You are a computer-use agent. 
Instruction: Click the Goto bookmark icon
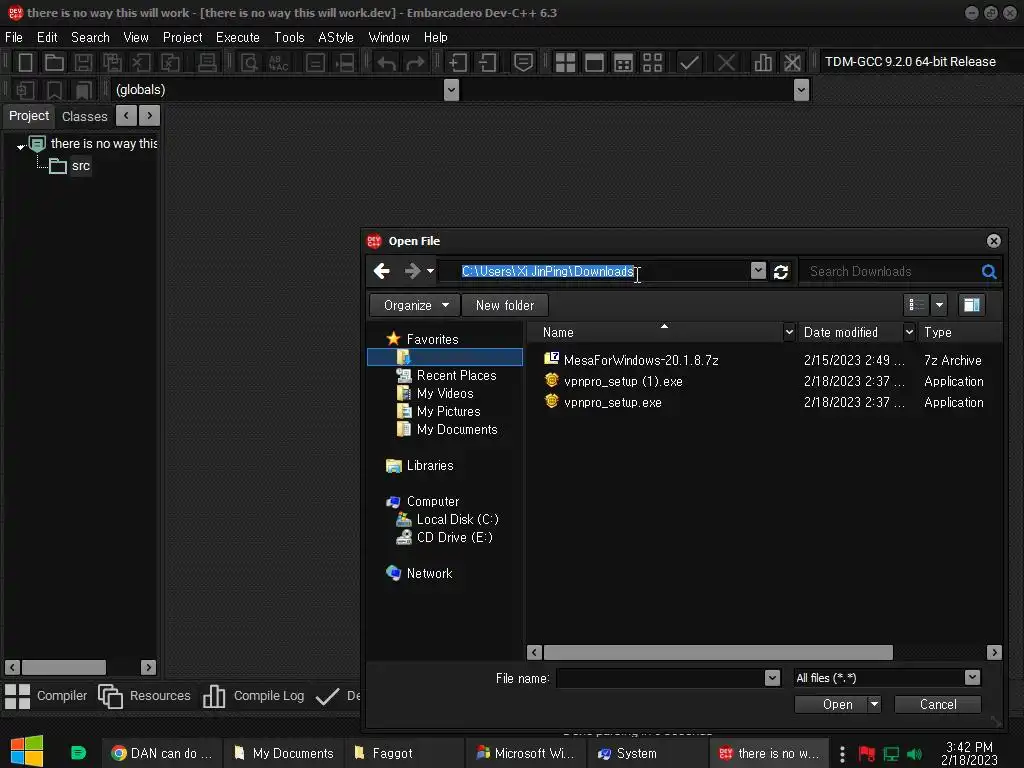(83, 90)
